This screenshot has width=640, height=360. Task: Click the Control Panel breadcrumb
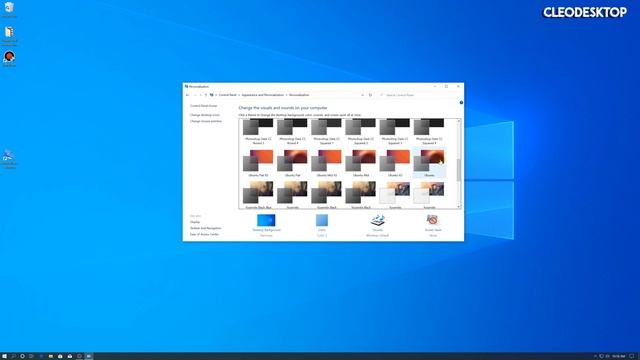click(227, 95)
